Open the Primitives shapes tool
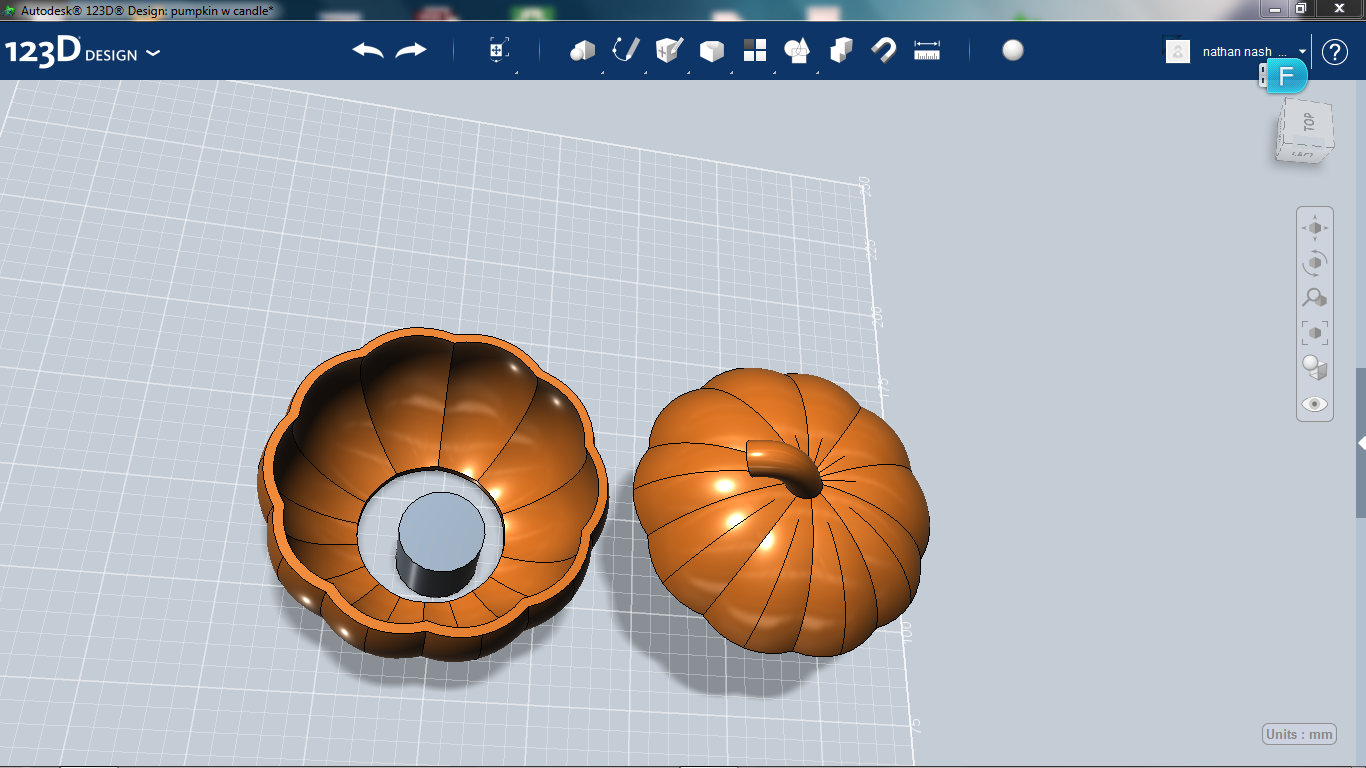Screen dimensions: 1366x768 [582, 51]
